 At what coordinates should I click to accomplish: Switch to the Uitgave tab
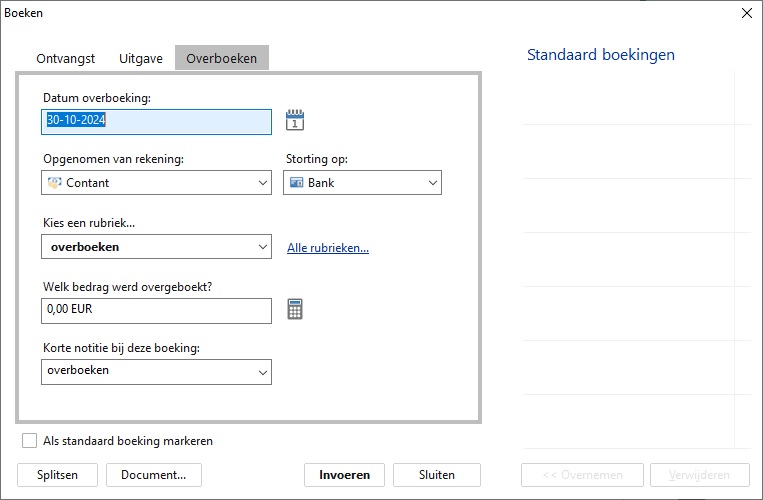pos(141,58)
